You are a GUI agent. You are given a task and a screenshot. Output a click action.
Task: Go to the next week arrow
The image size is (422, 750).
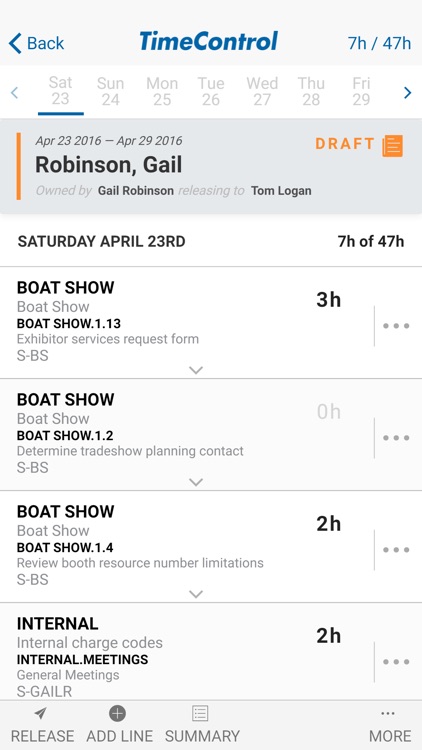coord(408,92)
